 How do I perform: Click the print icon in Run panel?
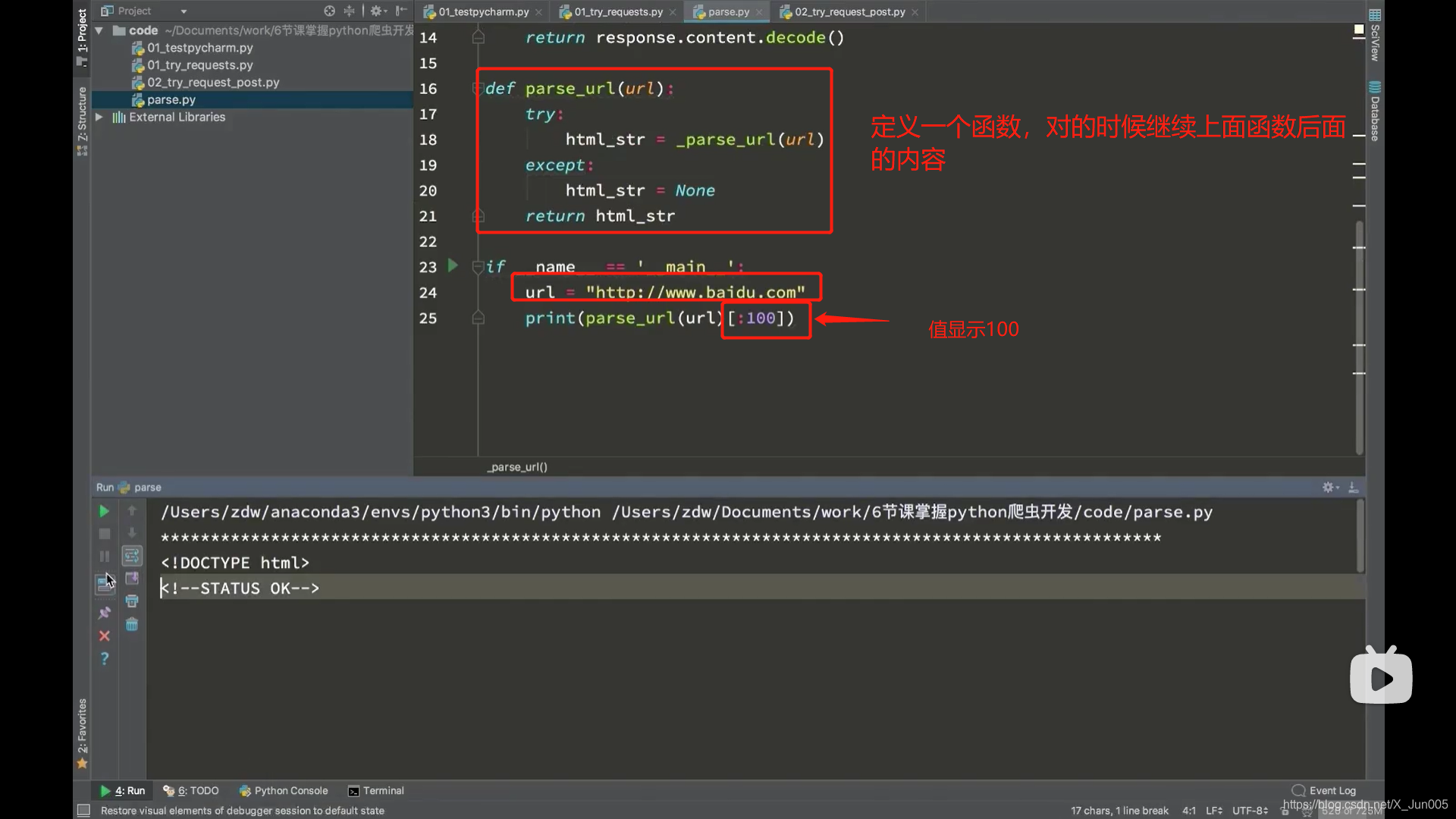pyautogui.click(x=132, y=601)
